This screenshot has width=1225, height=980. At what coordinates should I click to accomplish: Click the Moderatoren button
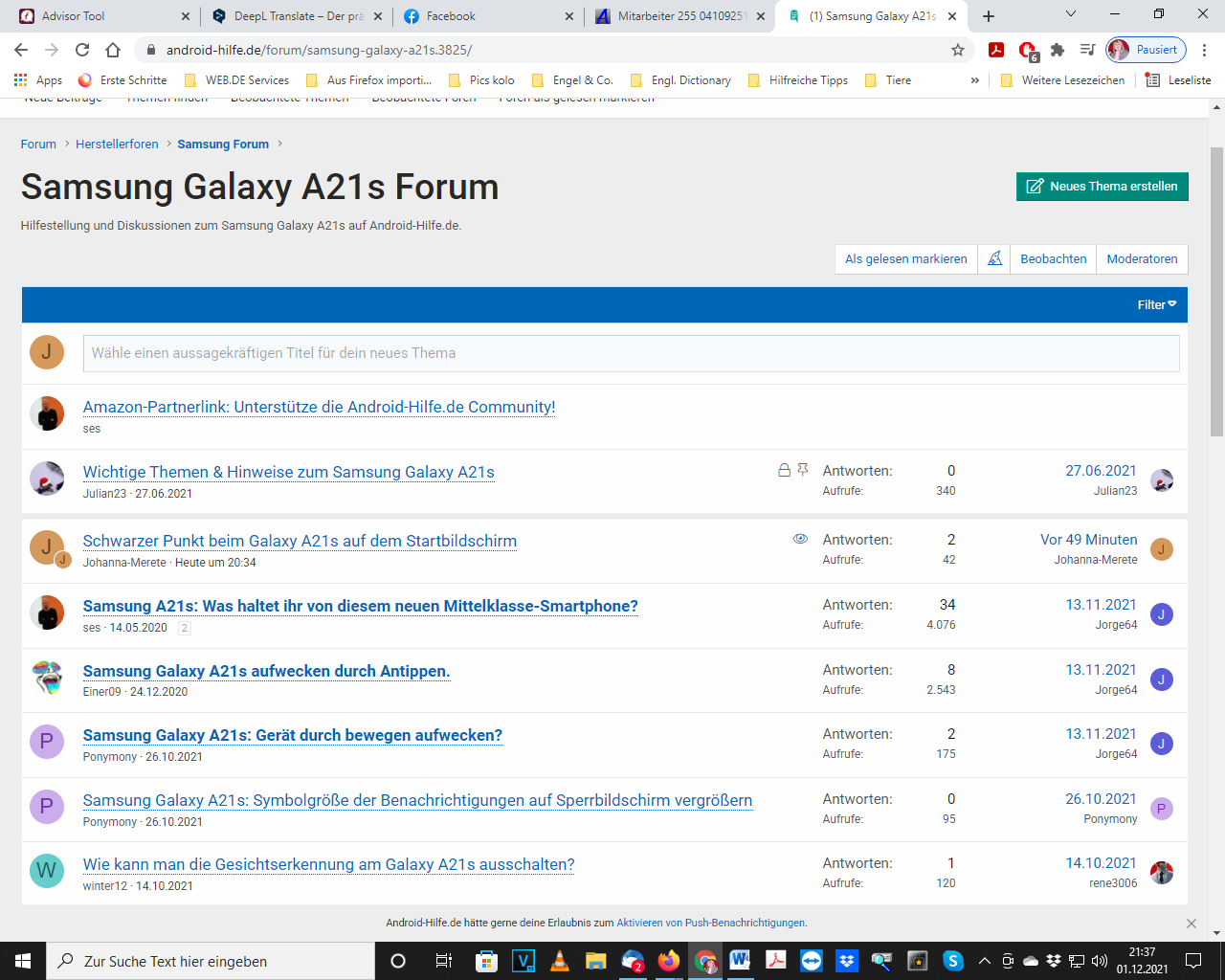(1142, 258)
